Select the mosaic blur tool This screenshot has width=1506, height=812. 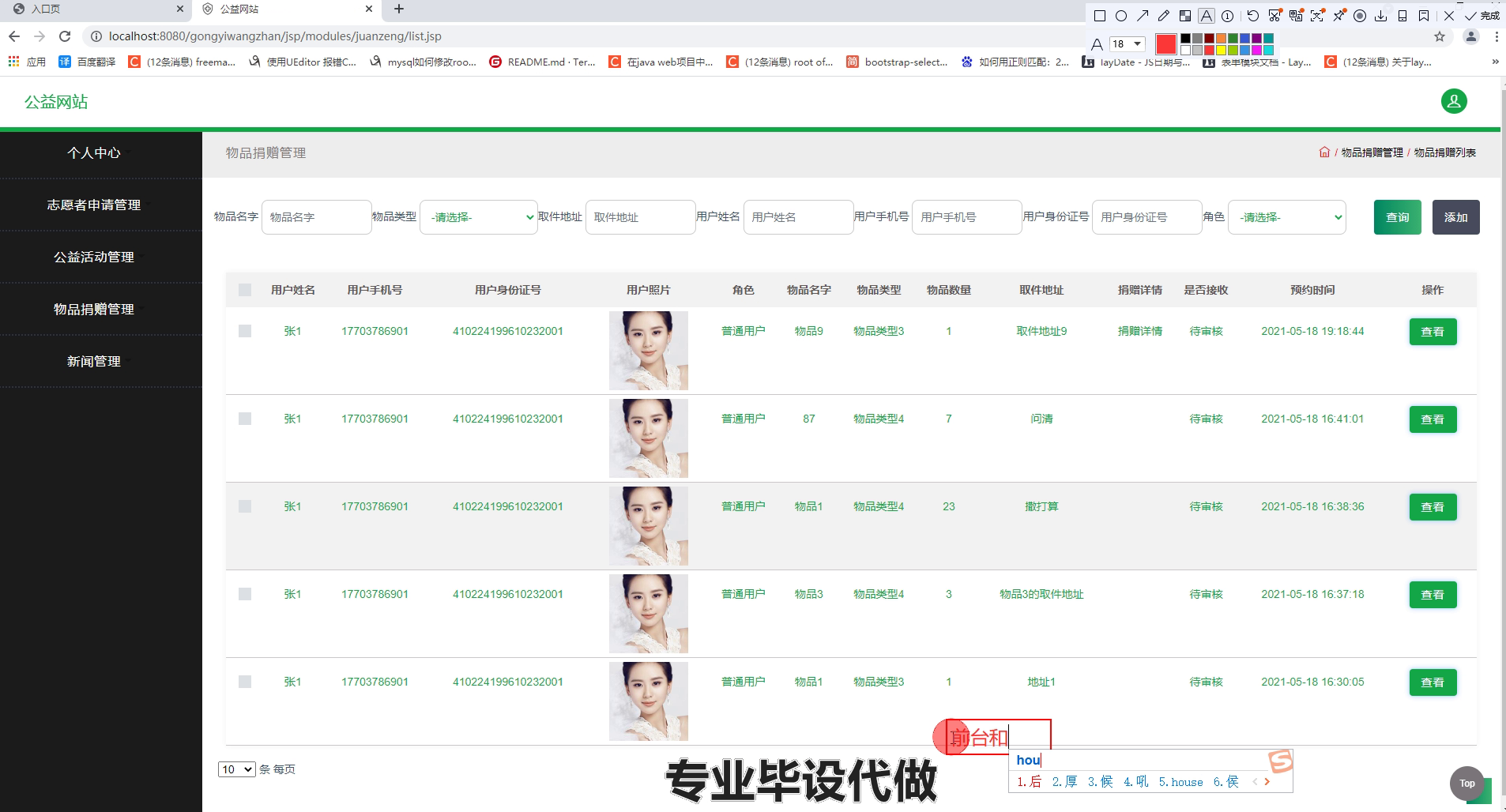pos(1185,16)
